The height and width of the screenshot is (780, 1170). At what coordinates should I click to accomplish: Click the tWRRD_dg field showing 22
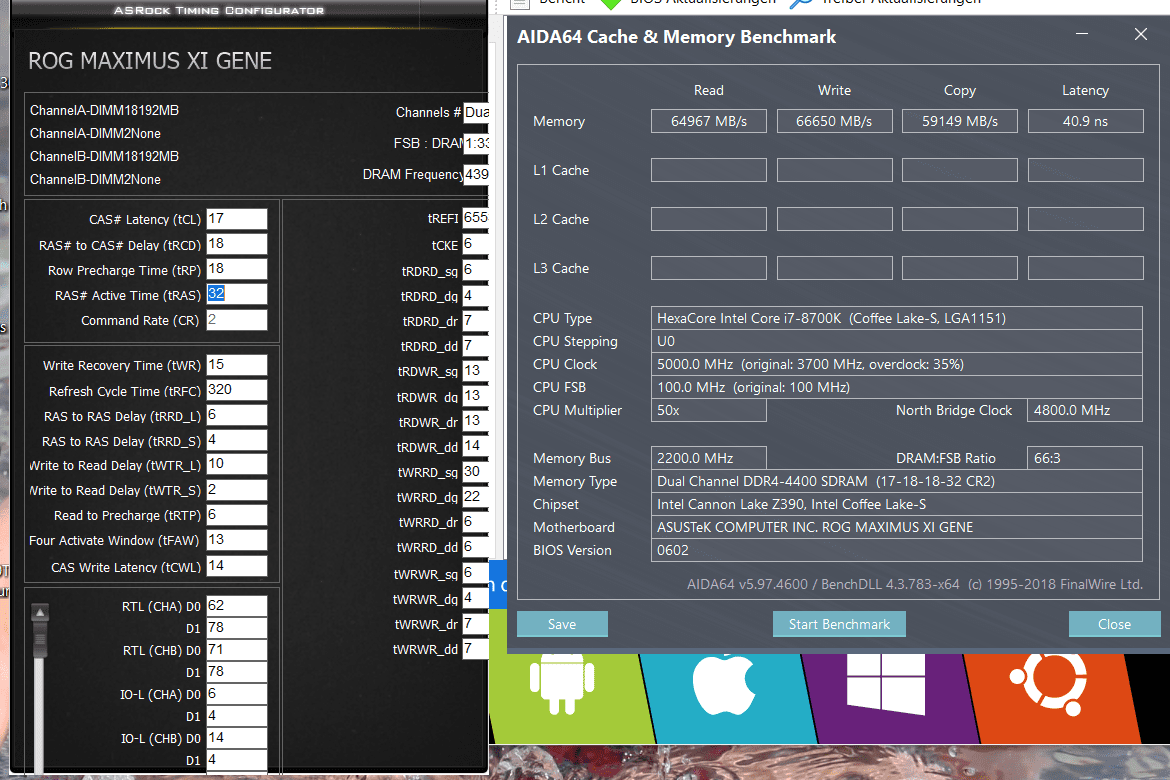[x=475, y=496]
